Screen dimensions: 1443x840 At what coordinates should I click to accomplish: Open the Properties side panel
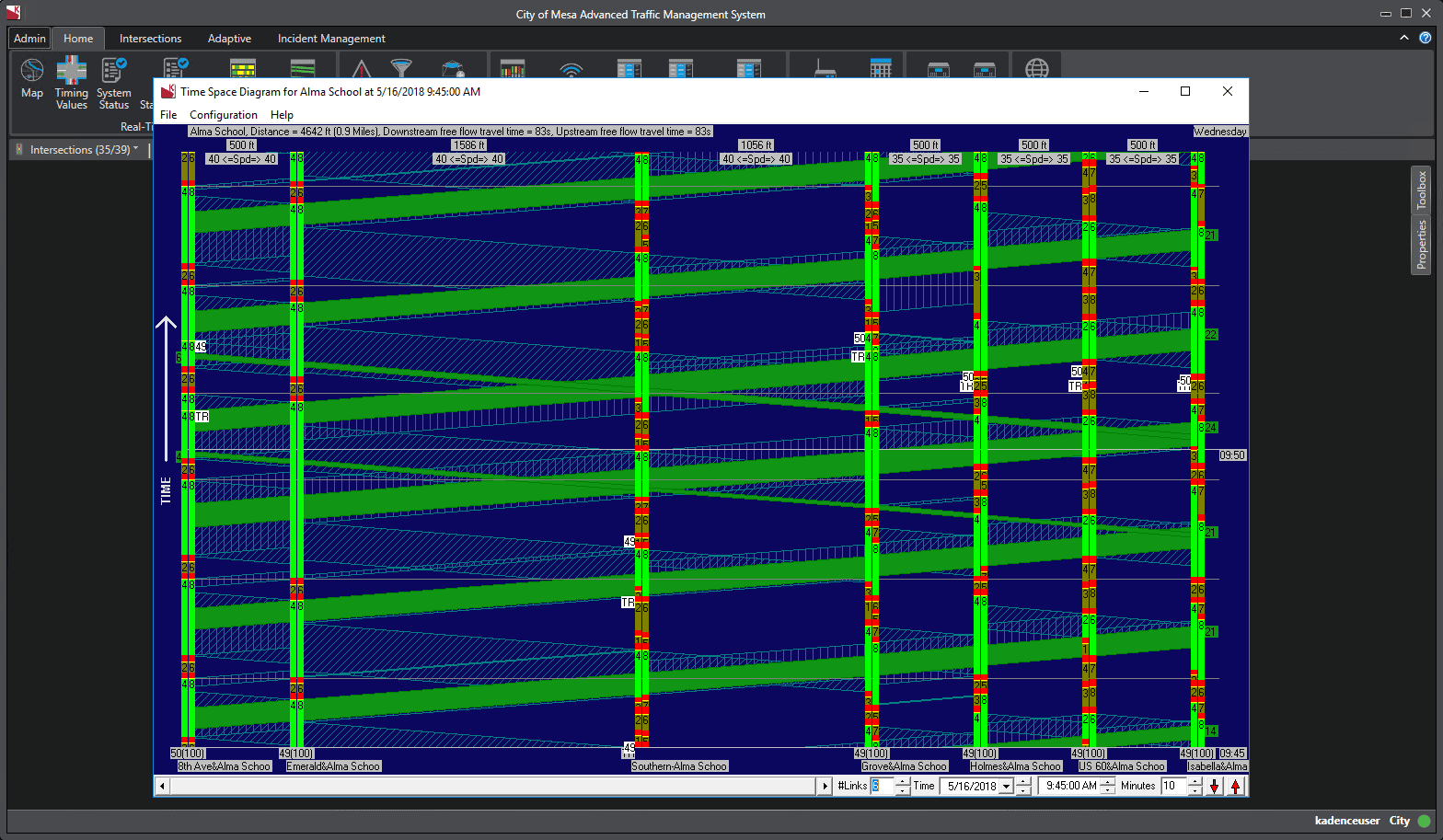tap(1421, 245)
